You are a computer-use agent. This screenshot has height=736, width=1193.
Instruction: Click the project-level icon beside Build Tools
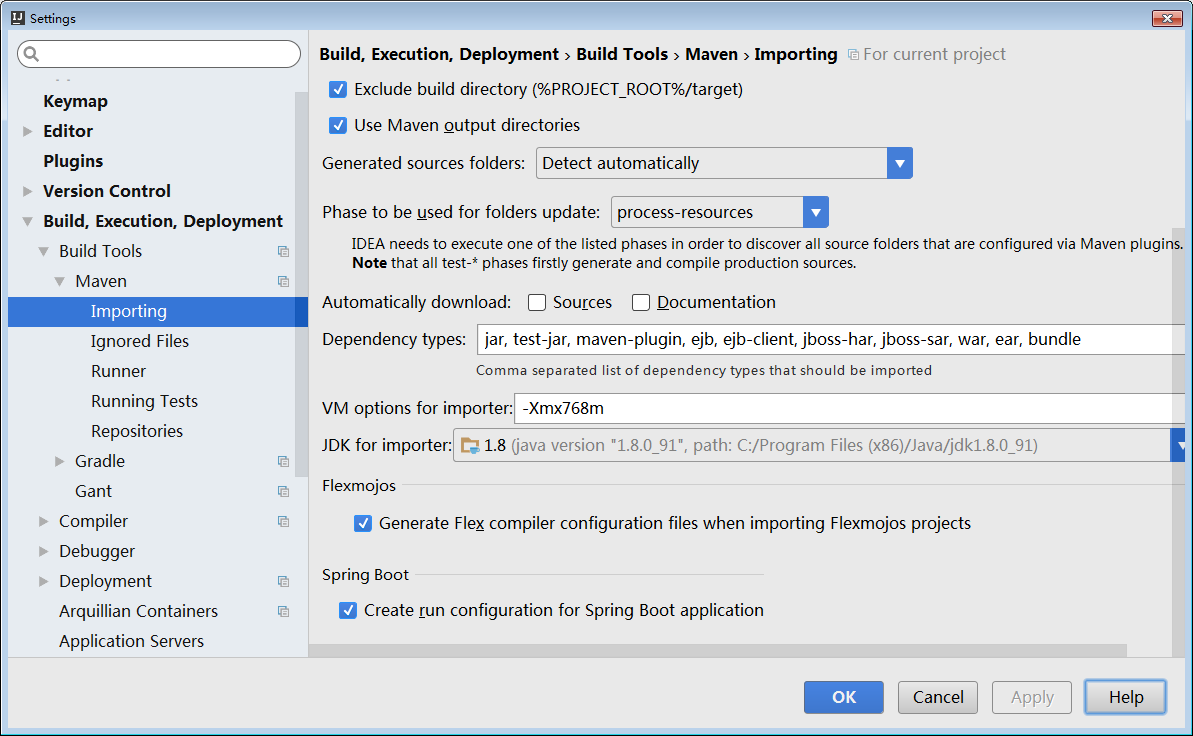(283, 251)
